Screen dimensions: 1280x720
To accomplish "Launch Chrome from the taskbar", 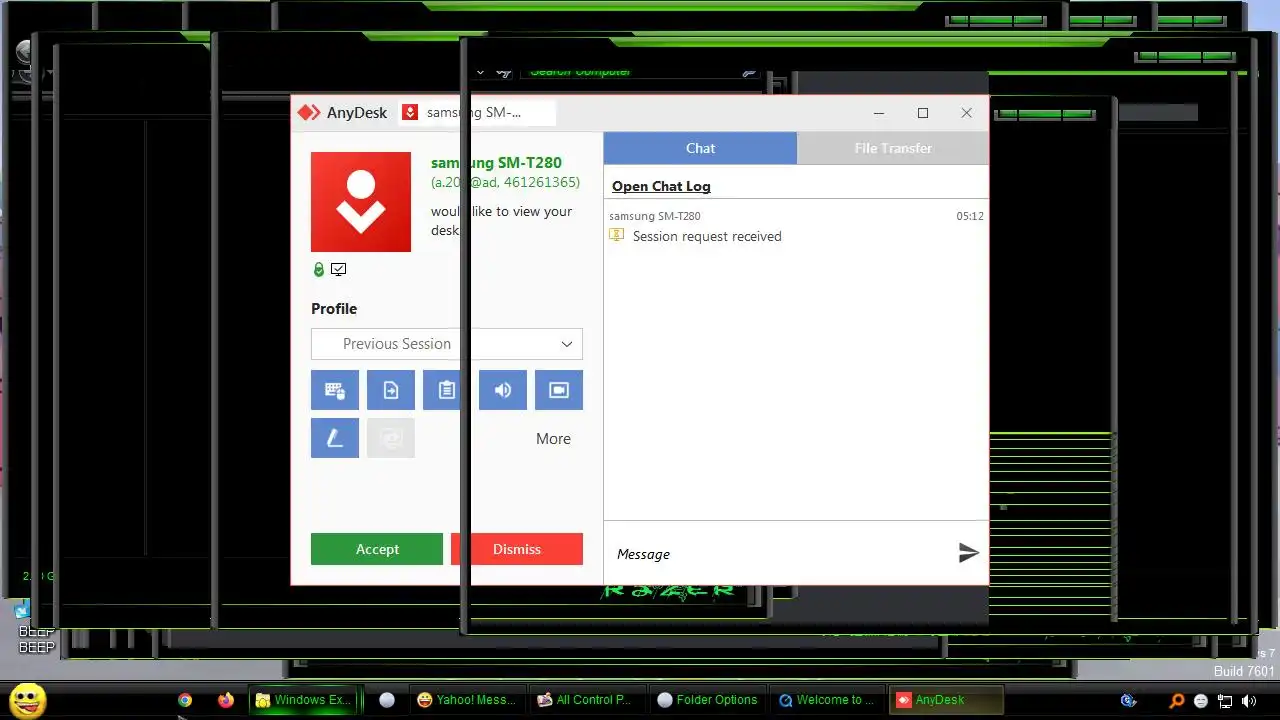I will (x=185, y=700).
